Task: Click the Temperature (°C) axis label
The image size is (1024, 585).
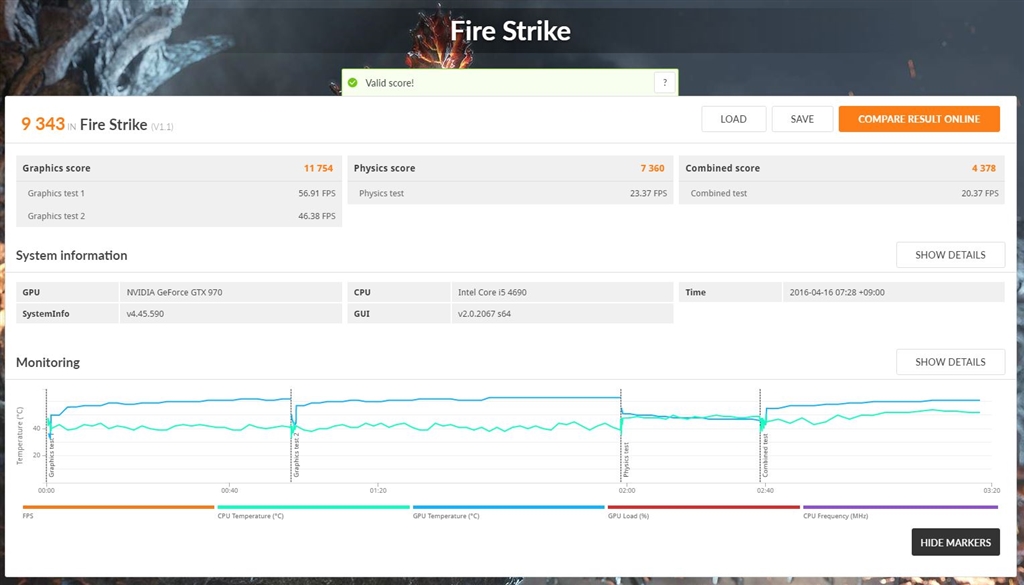Action: pyautogui.click(x=20, y=436)
